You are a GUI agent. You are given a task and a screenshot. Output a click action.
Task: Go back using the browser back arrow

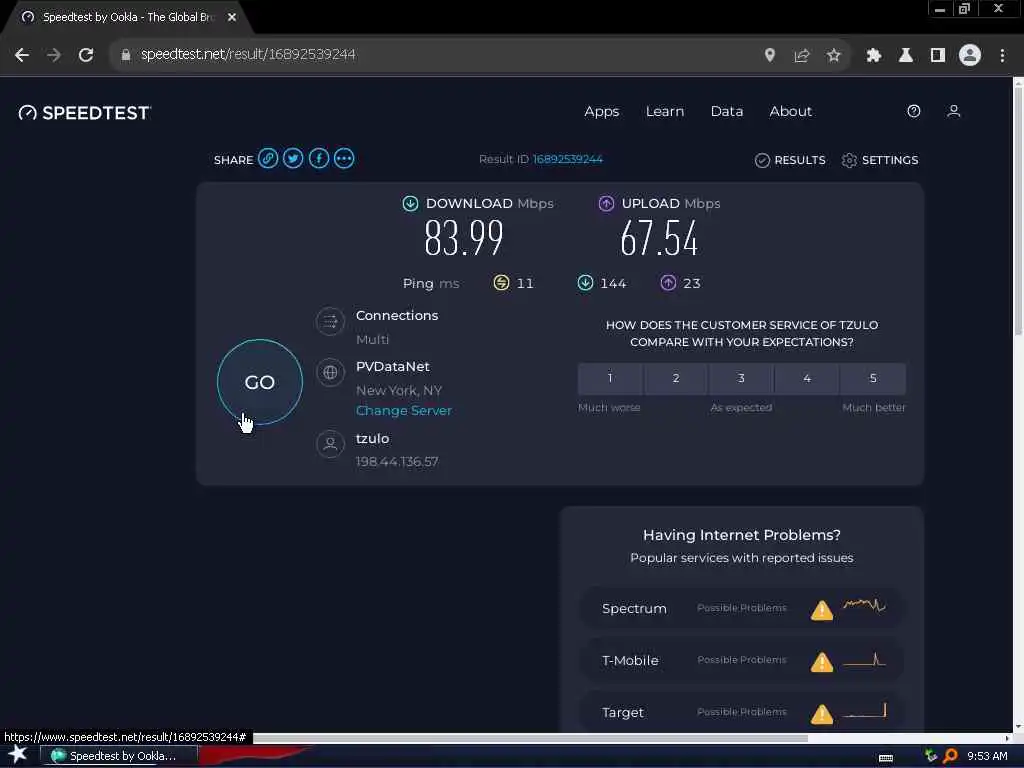click(22, 55)
